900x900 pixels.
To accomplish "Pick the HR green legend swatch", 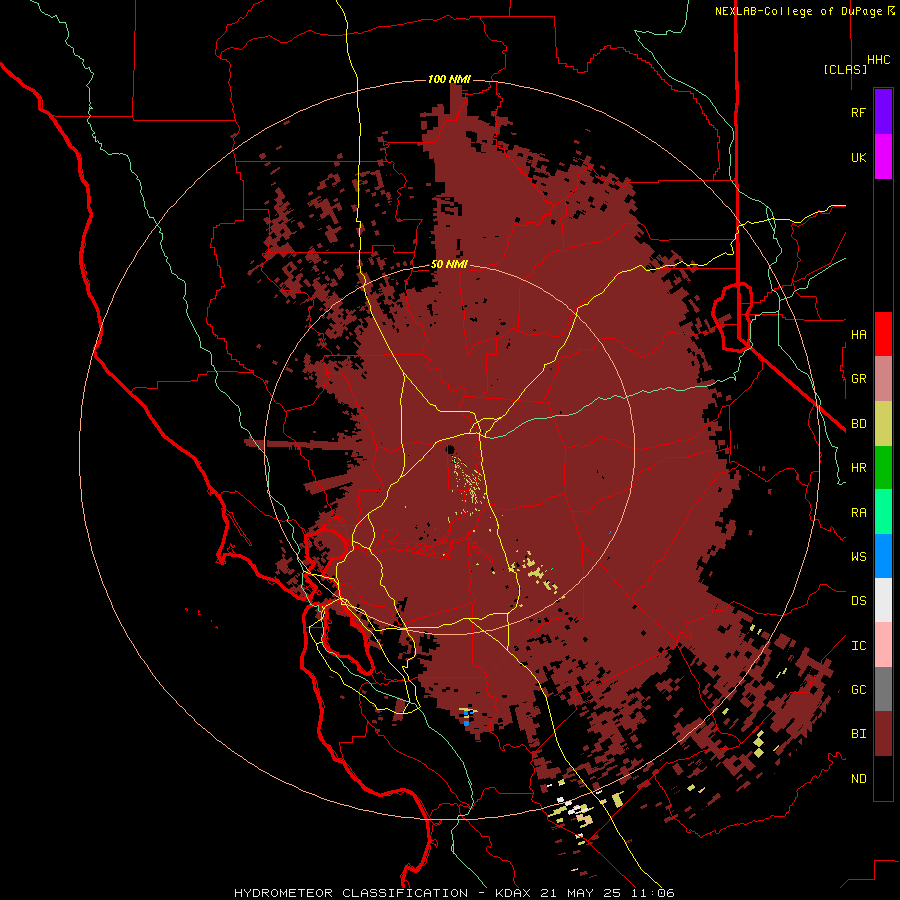I will (883, 468).
